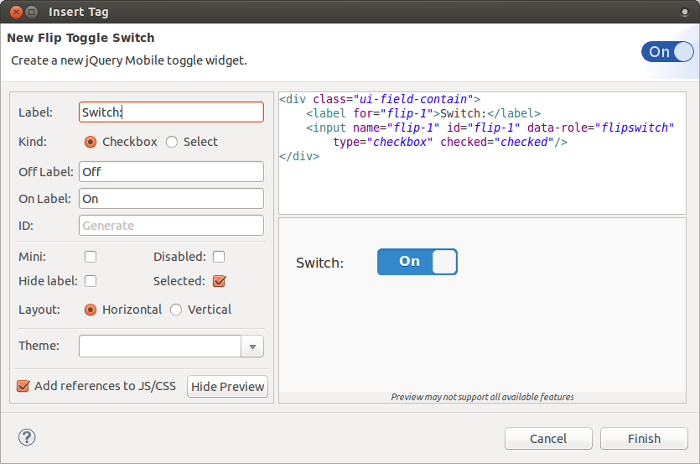The image size is (700, 464).
Task: Open the Theme dropdown arrow
Action: pyautogui.click(x=253, y=347)
